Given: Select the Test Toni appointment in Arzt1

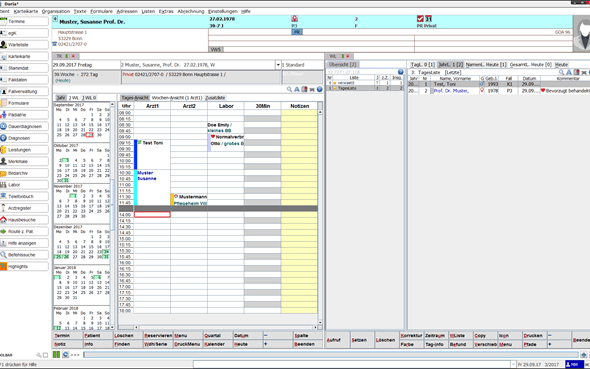Looking at the screenshot, I should (x=152, y=155).
